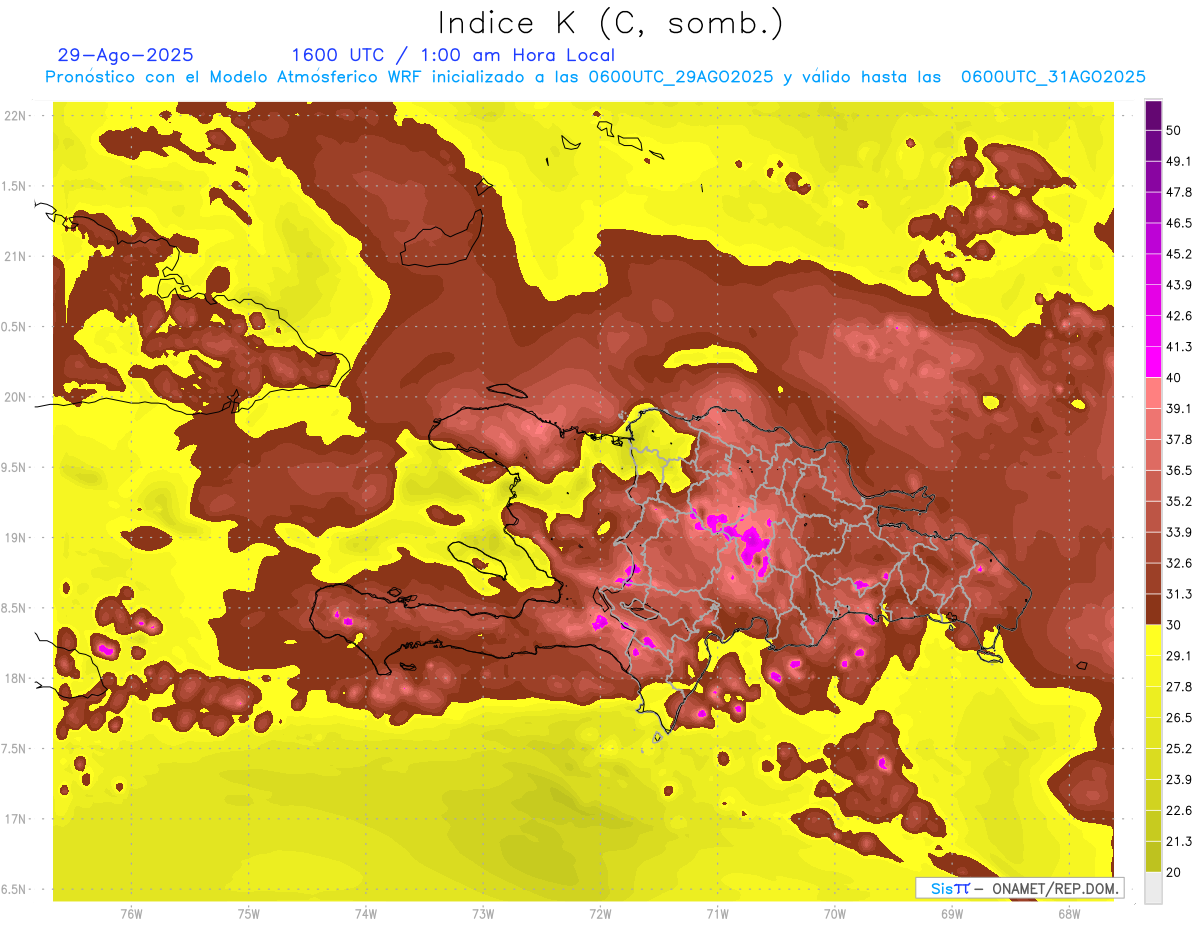1200x927 pixels.
Task: Select the dark purple legend swatch above 50
Action: click(x=1153, y=115)
